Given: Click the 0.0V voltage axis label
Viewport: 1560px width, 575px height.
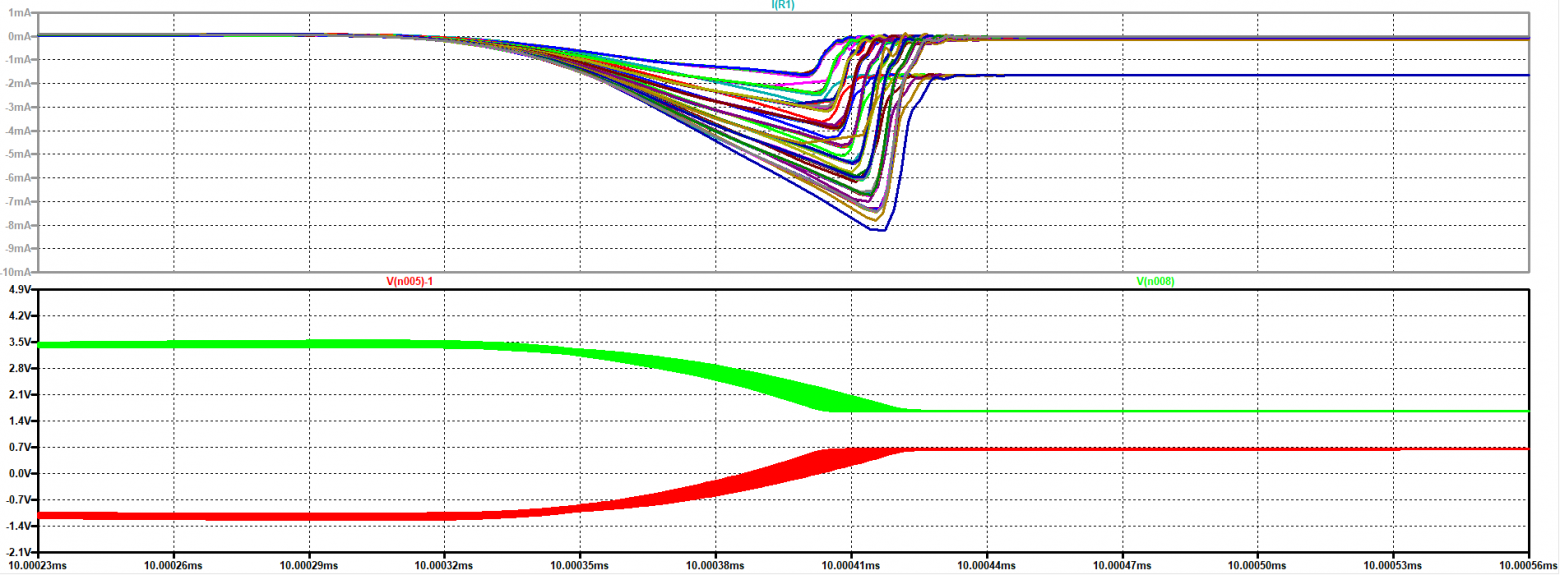Looking at the screenshot, I should pos(20,473).
